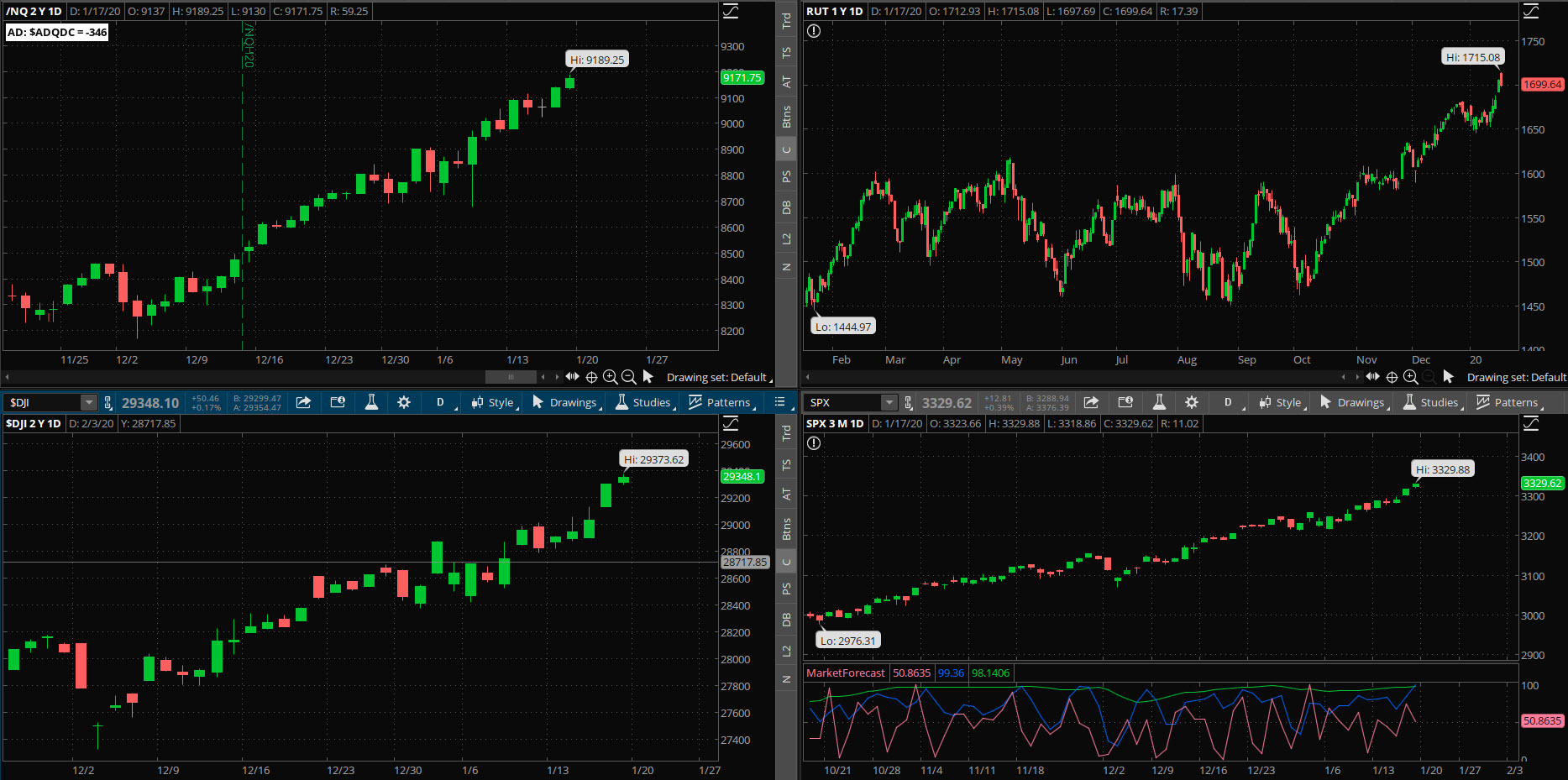Click the share icon in the $DJI chart toolbar
This screenshot has width=1568, height=780.
pos(303,402)
